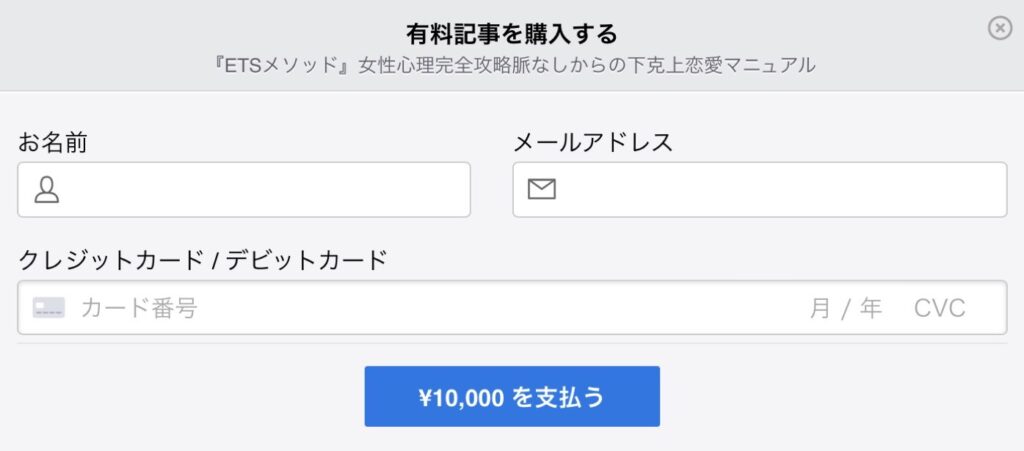This screenshot has width=1024, height=451.
Task: Click the クレジットカード / デビットカード label
Action: [203, 260]
